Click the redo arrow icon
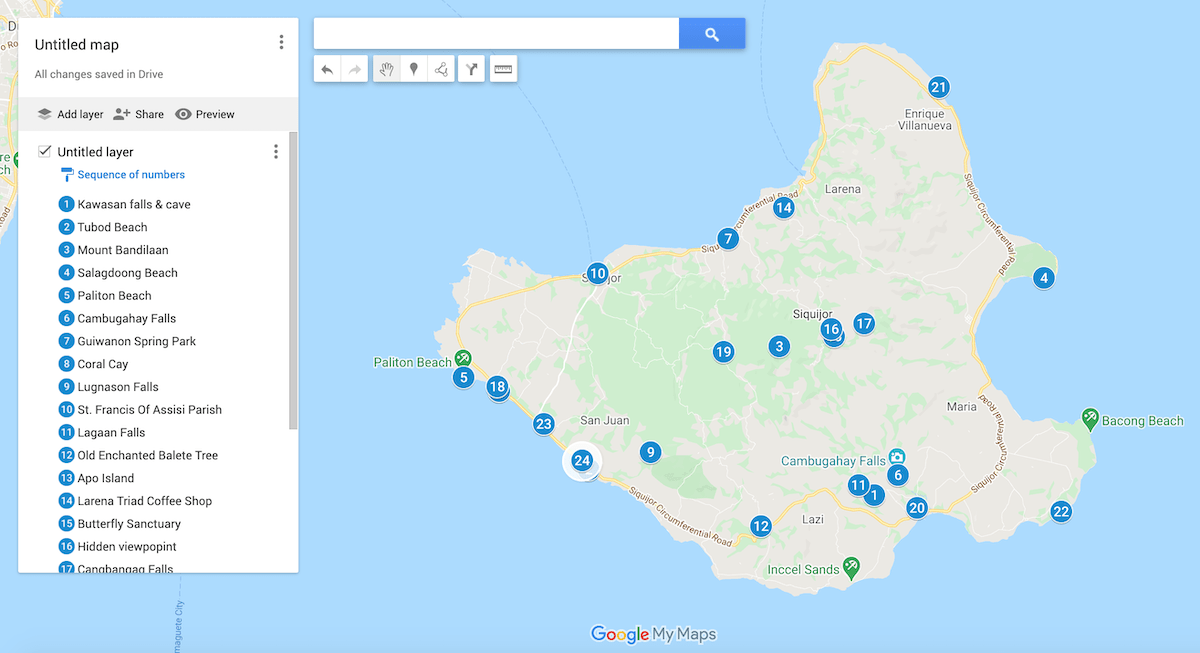1200x653 pixels. click(355, 69)
